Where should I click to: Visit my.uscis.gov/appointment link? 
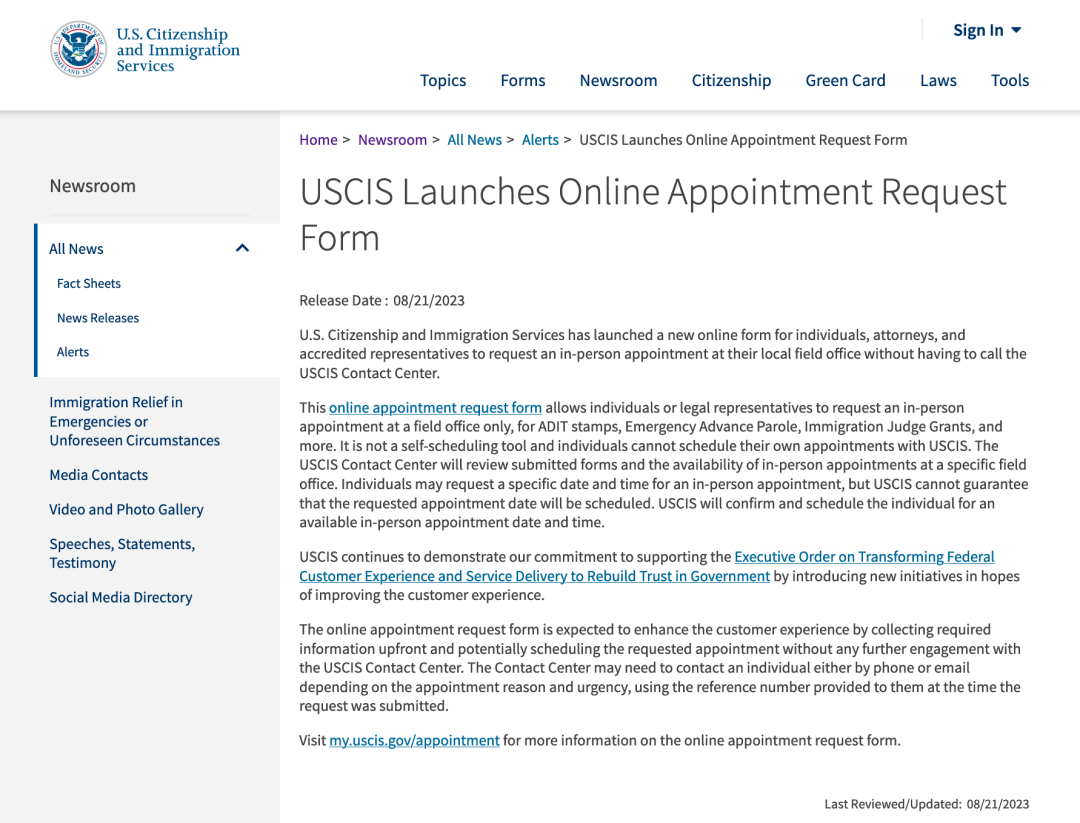tap(414, 740)
